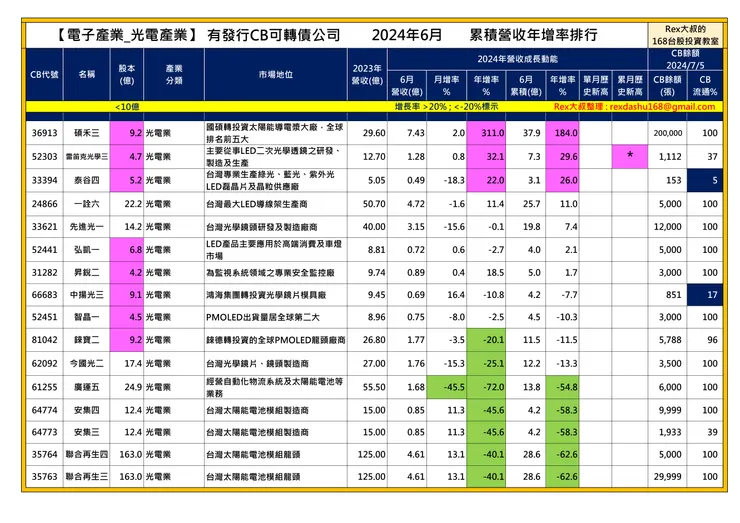Select the <10億 note in yellow row

pos(127,107)
